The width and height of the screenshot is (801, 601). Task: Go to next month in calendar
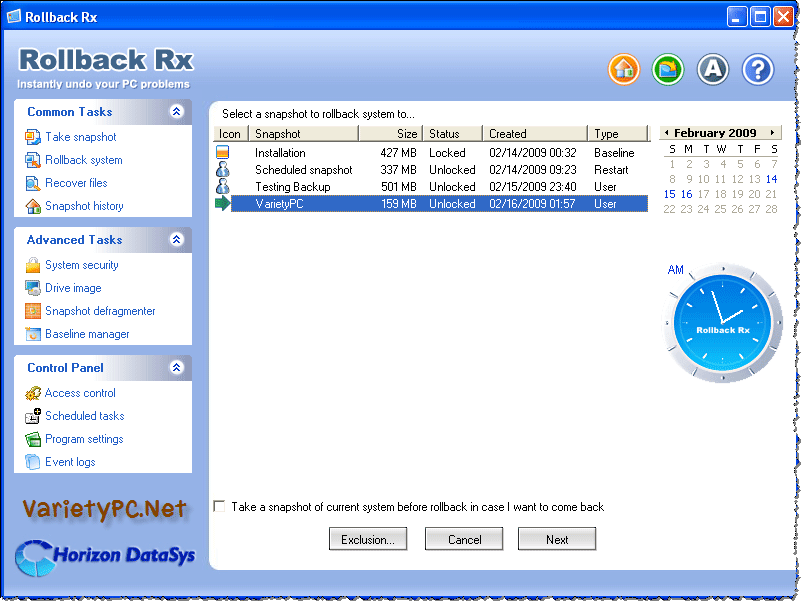pyautogui.click(x=773, y=133)
